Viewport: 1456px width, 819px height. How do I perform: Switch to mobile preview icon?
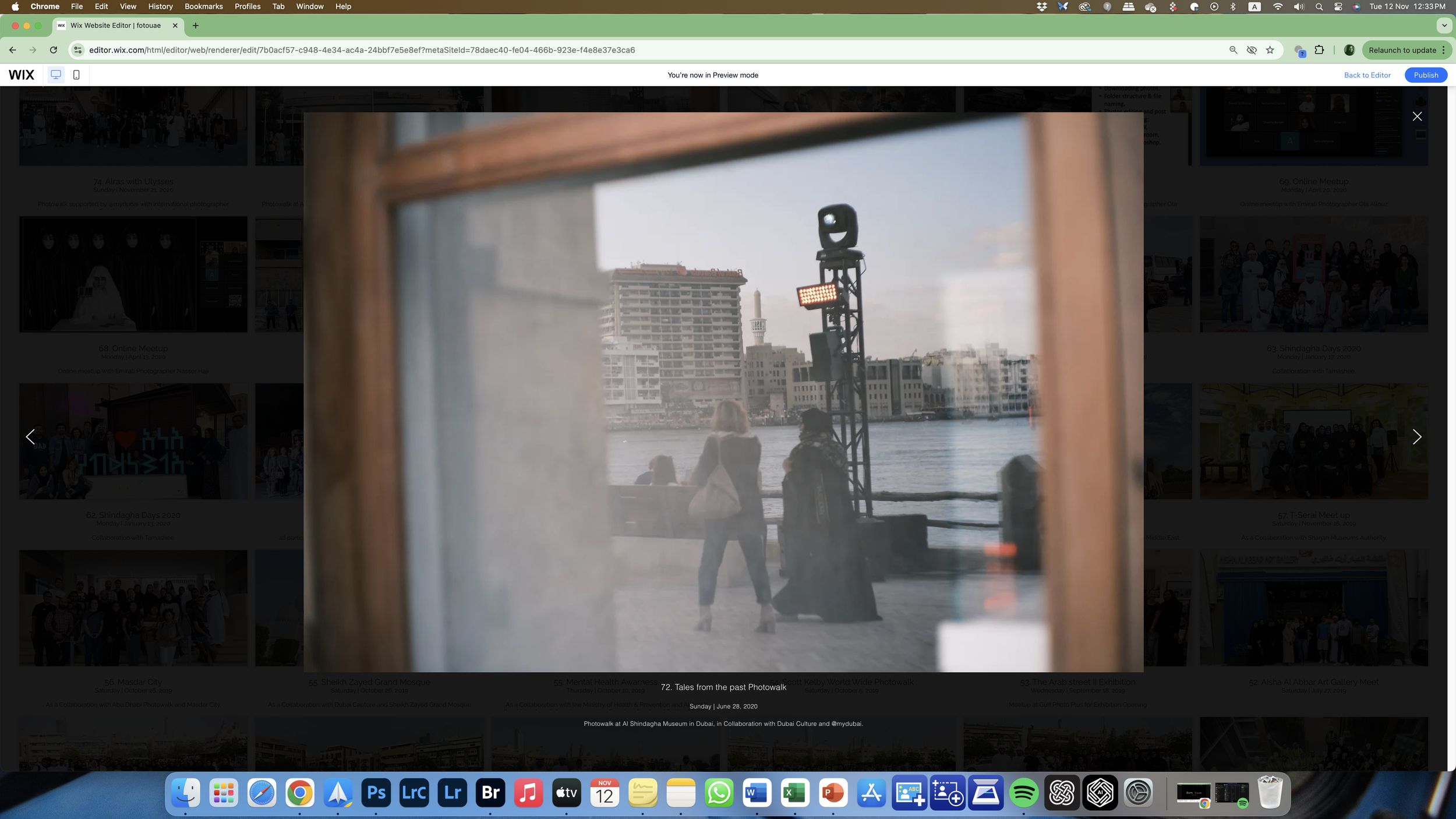76,75
